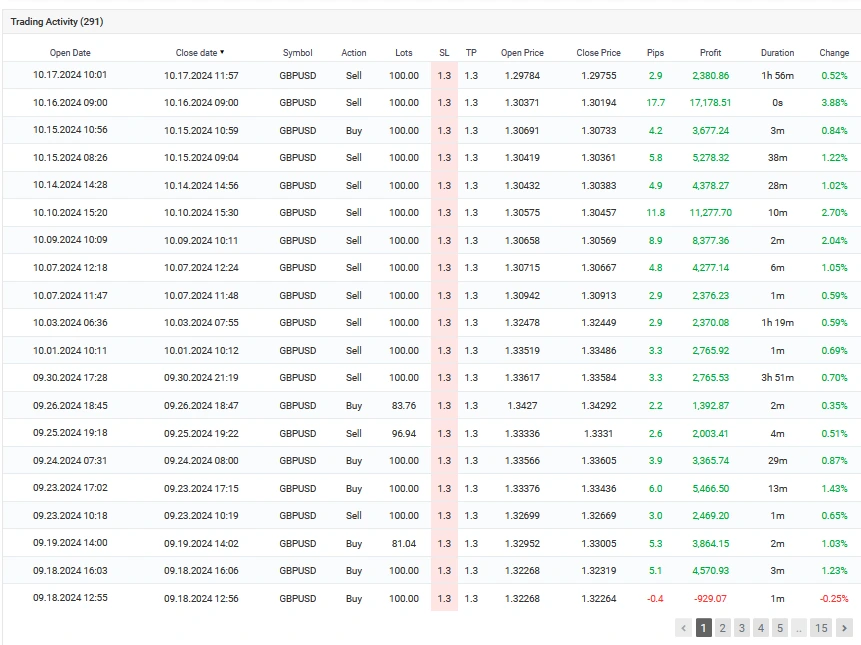
Task: Click duration 3h 51m
Action: tap(778, 378)
